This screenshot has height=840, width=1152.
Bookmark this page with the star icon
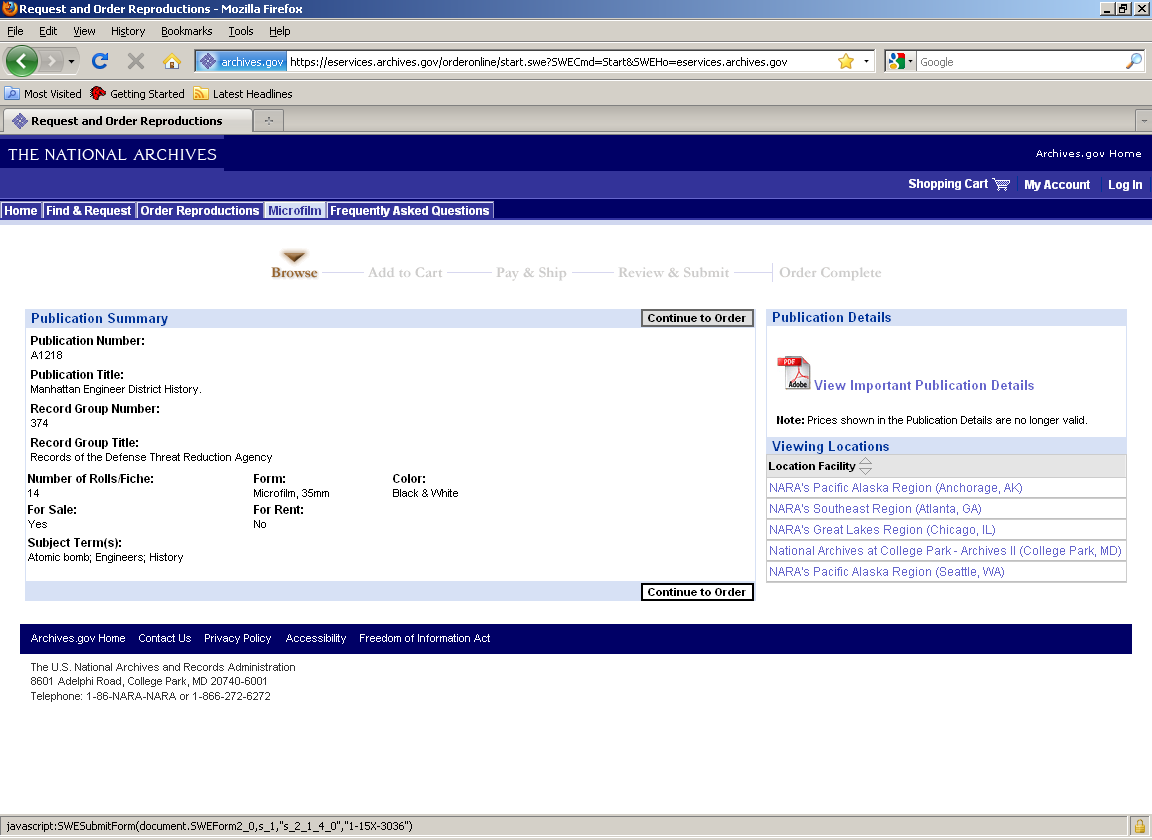pyautogui.click(x=846, y=62)
